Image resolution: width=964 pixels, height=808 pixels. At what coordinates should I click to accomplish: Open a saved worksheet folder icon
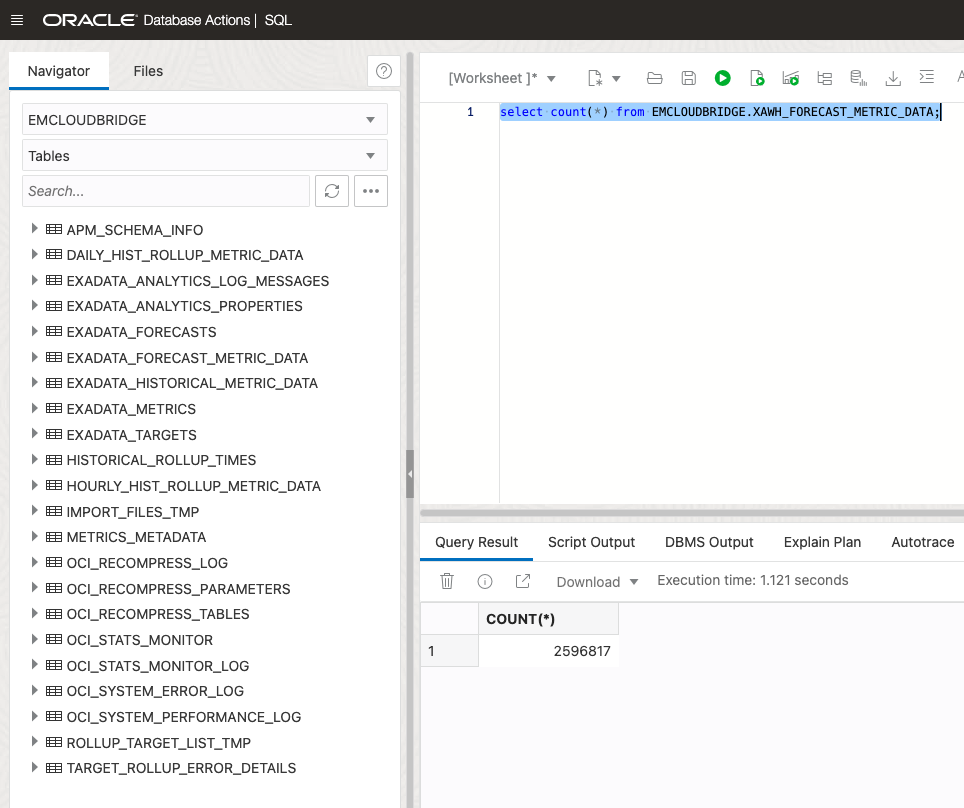pos(654,78)
